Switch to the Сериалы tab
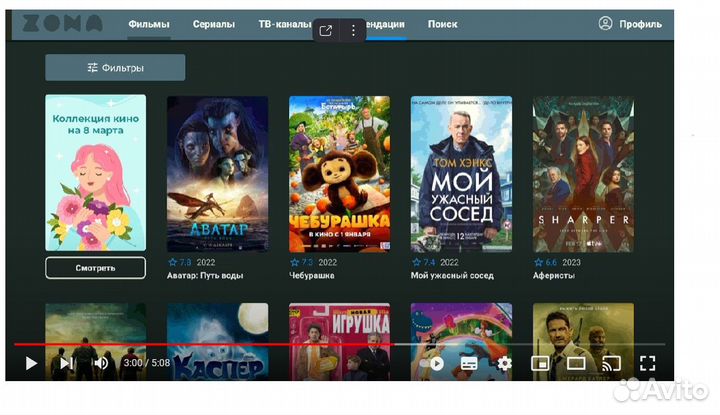 pos(214,24)
